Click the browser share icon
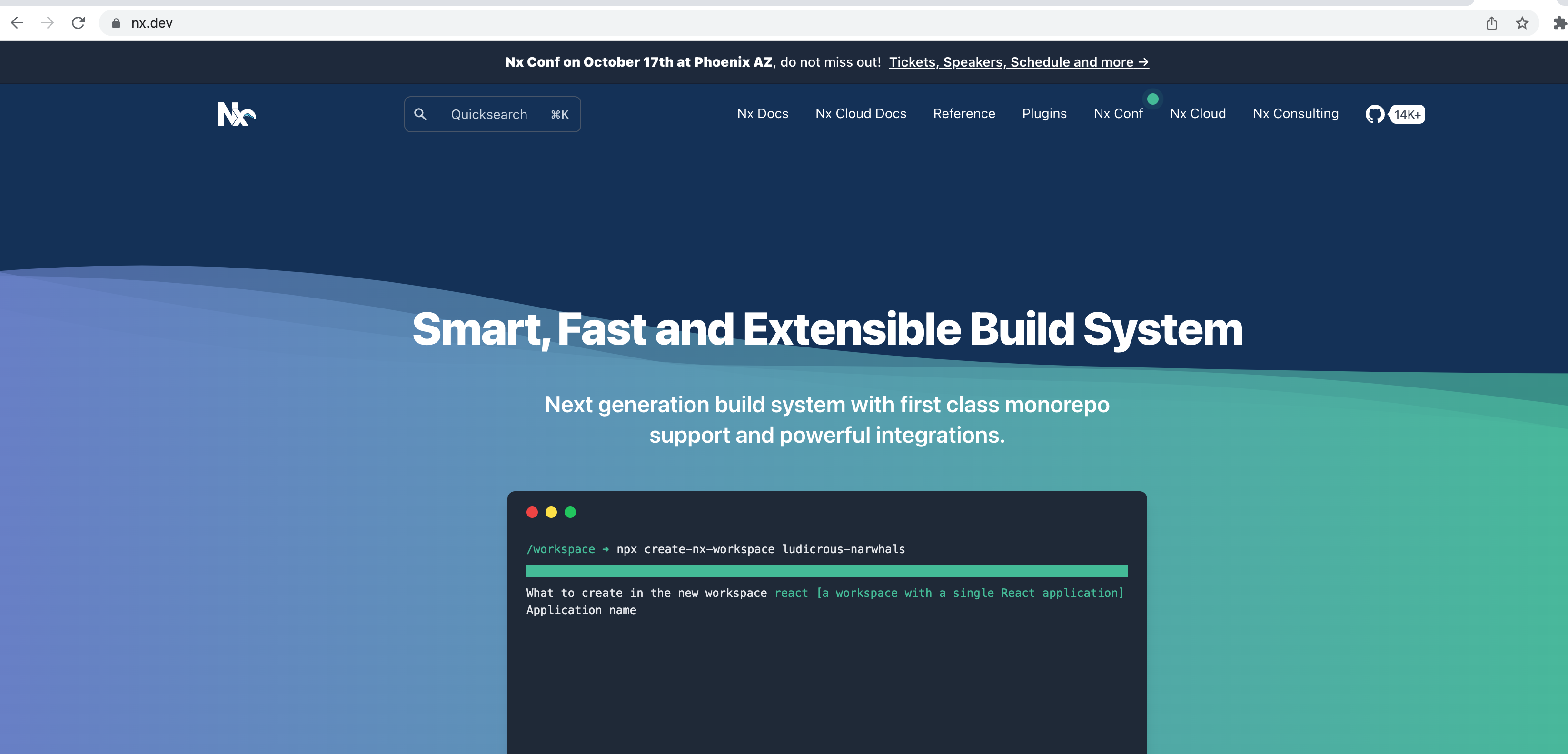1568x754 pixels. 1491,22
